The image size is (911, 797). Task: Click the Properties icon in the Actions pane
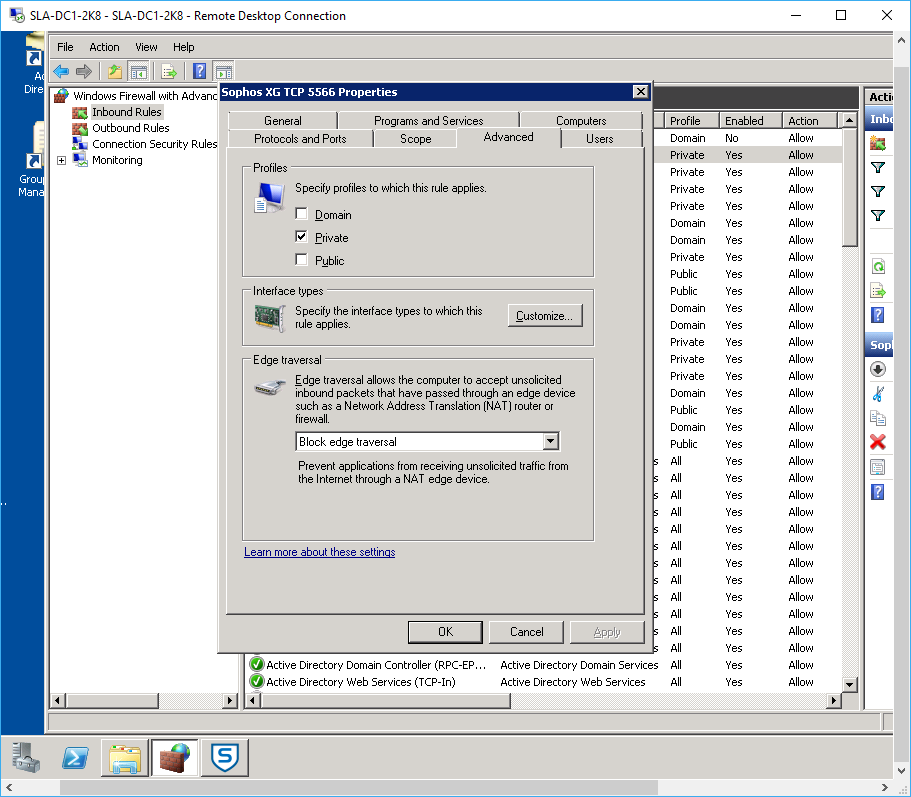pyautogui.click(x=878, y=466)
